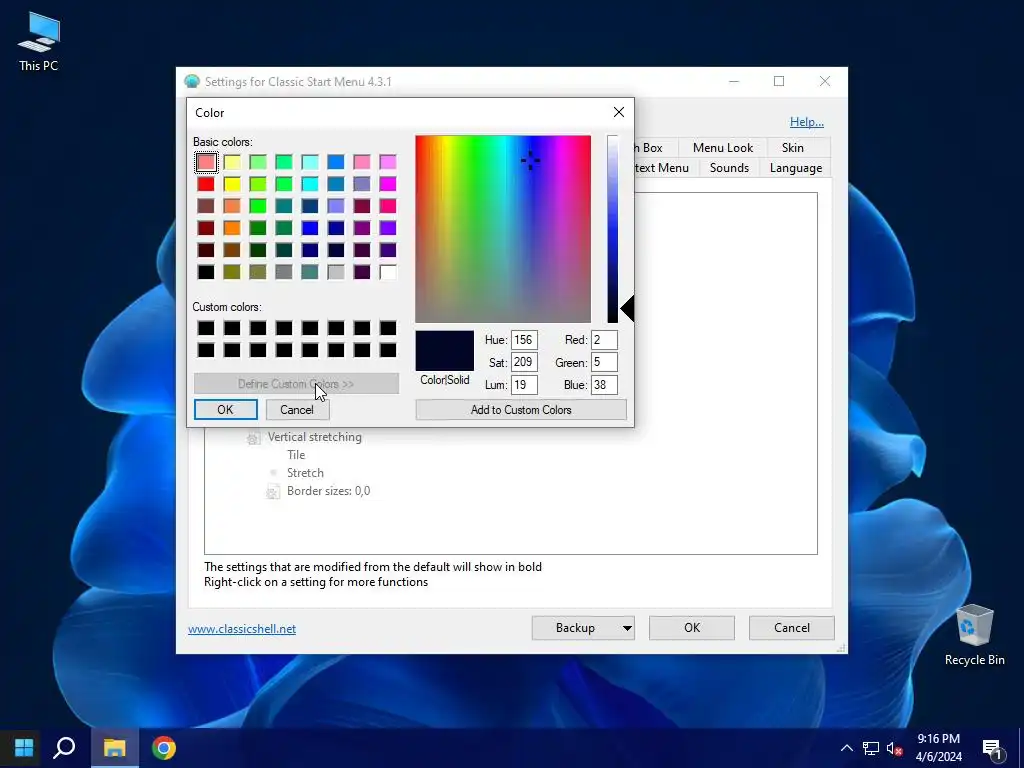Open the Recycle Bin desktop icon
1024x768 pixels.
974,634
